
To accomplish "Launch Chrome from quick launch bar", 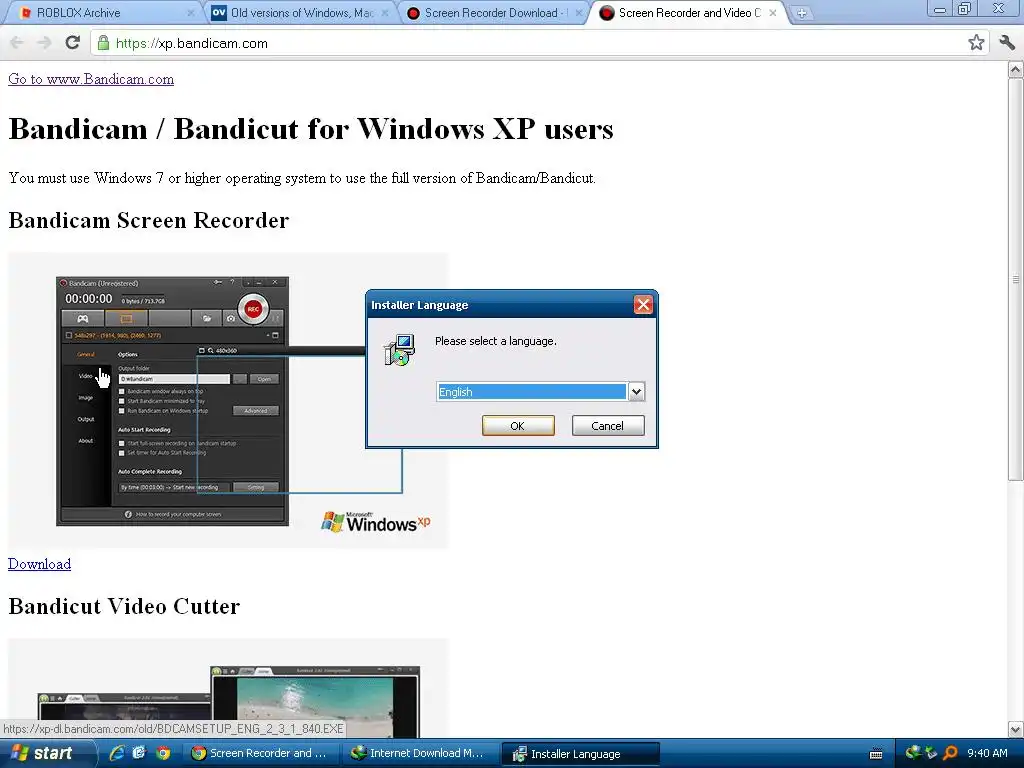I will tap(163, 753).
